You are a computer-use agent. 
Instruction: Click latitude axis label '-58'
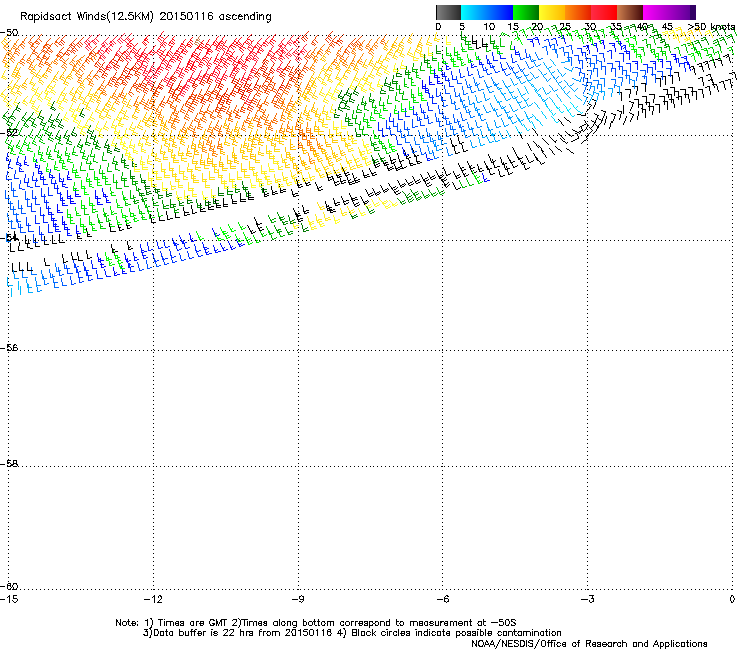(9, 464)
